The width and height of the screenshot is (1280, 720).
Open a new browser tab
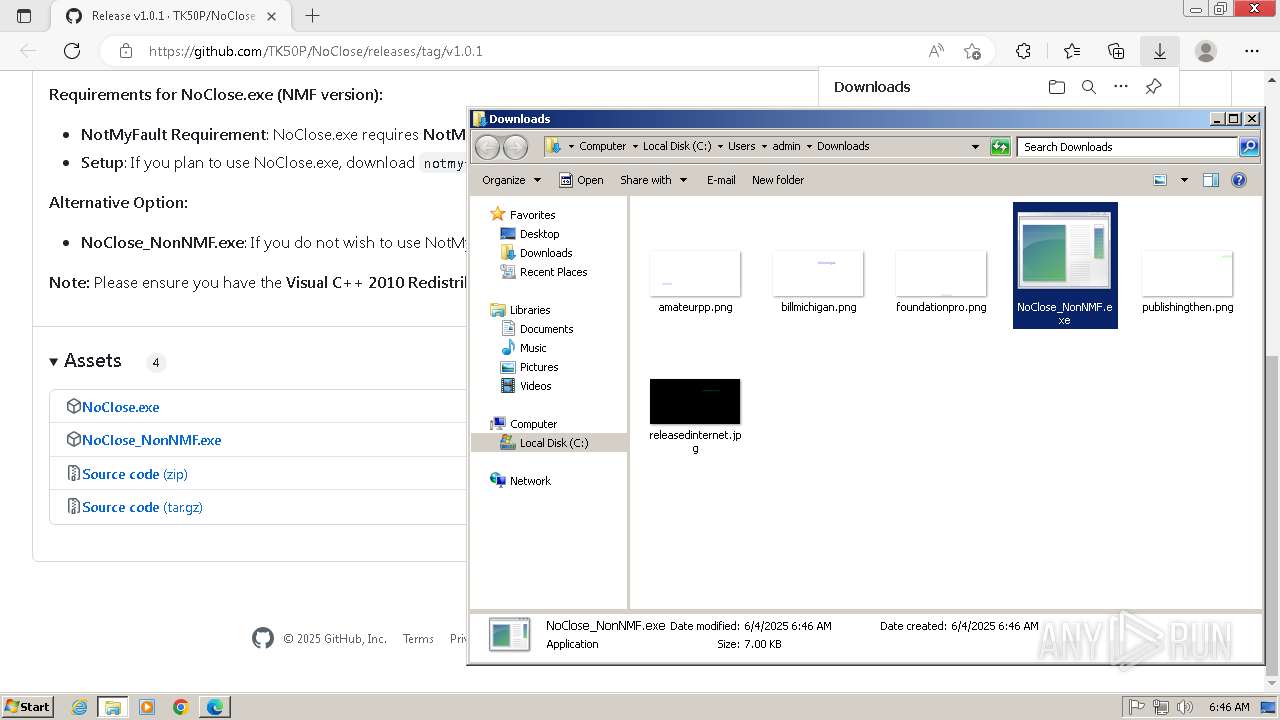[312, 16]
